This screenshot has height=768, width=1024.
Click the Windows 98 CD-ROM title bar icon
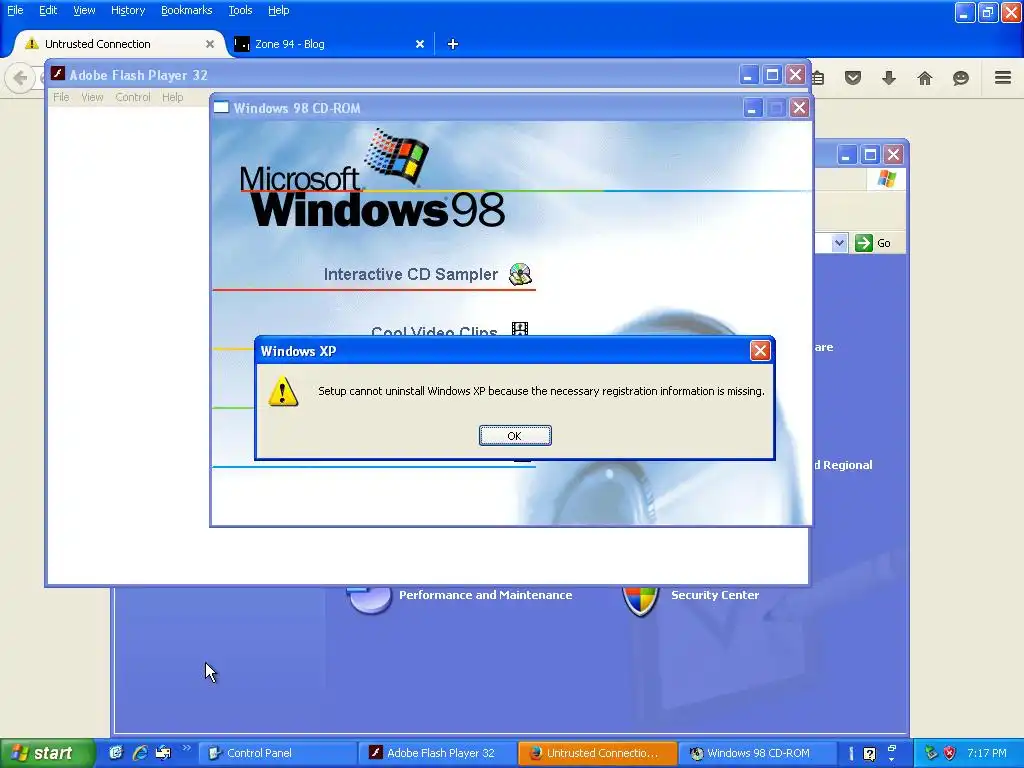point(221,108)
